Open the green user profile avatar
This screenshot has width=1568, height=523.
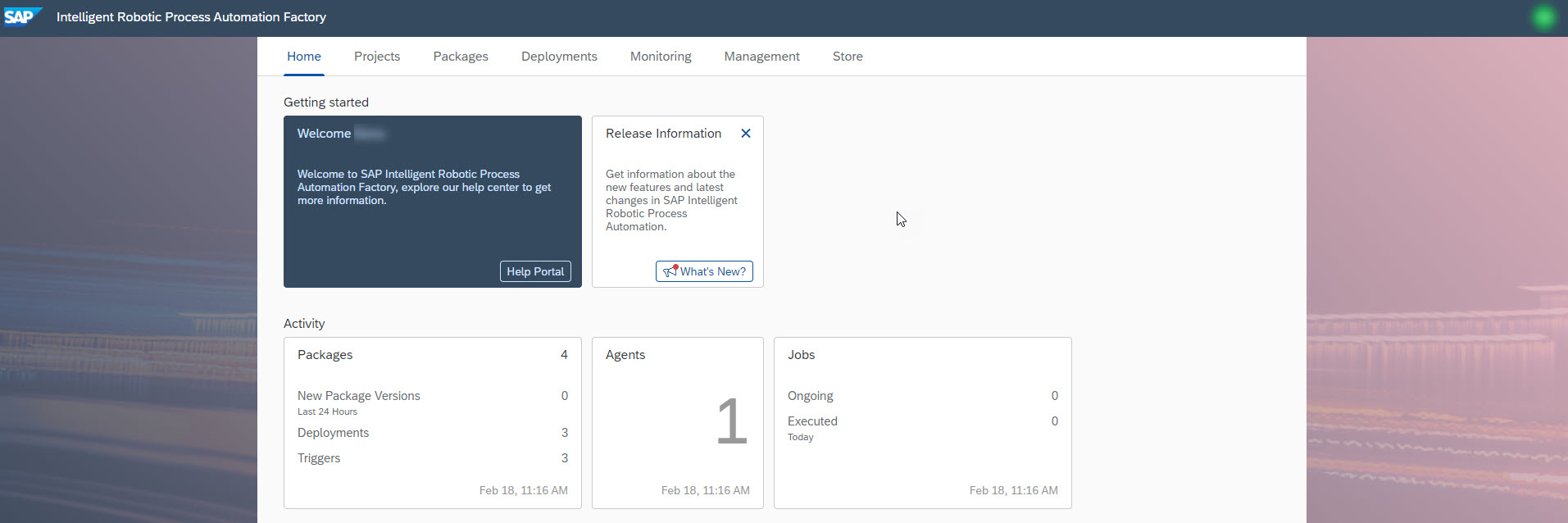click(x=1543, y=17)
